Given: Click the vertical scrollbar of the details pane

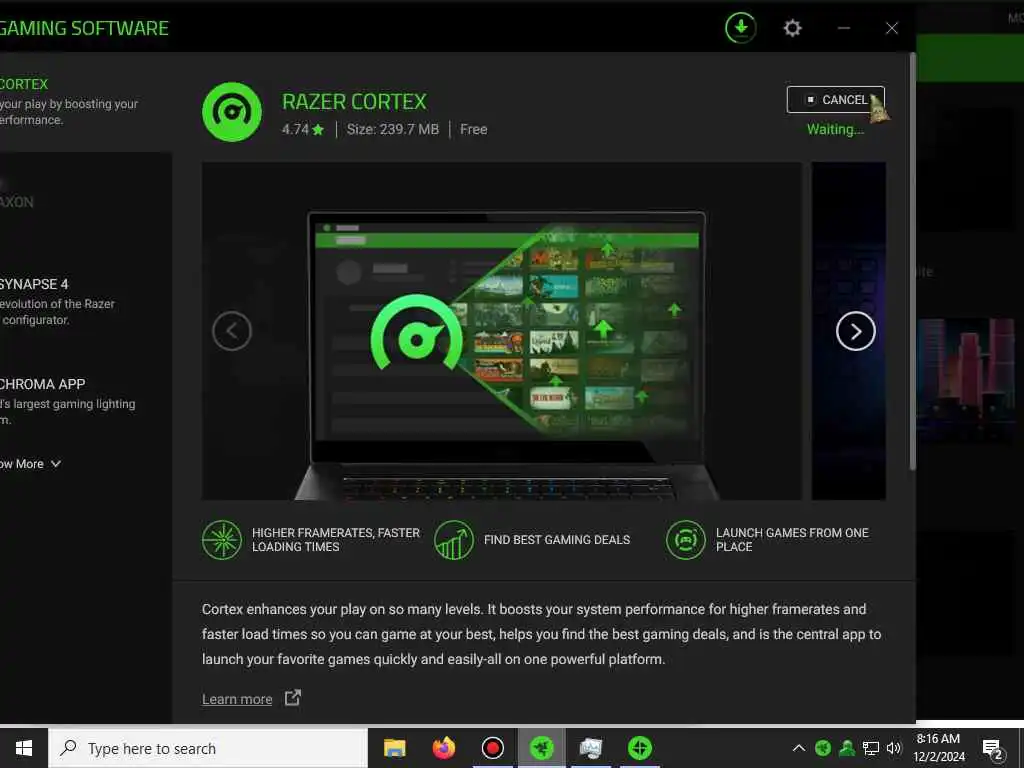Looking at the screenshot, I should coord(912,261).
